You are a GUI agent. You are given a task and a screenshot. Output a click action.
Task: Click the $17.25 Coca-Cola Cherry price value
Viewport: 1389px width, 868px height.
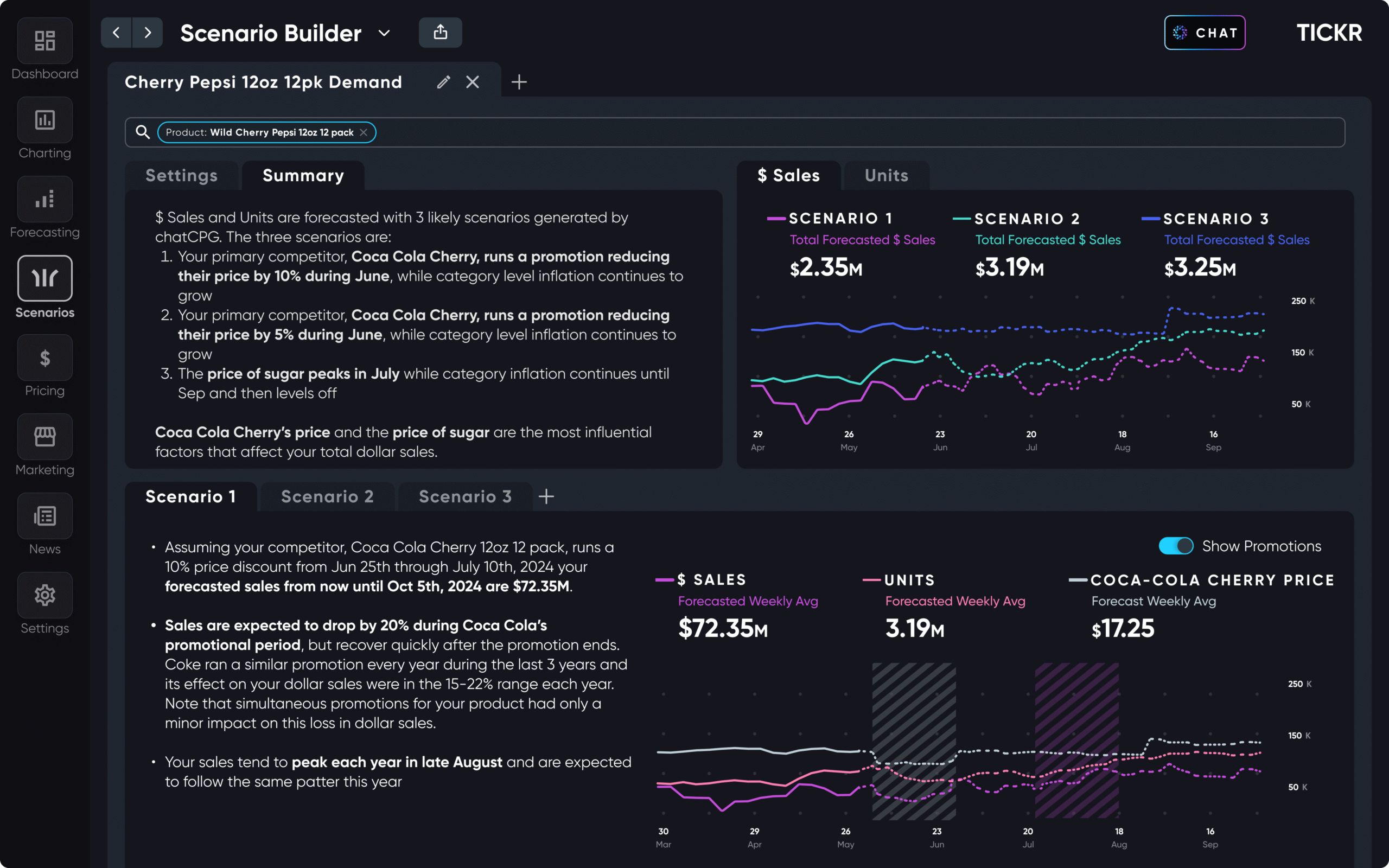1123,629
